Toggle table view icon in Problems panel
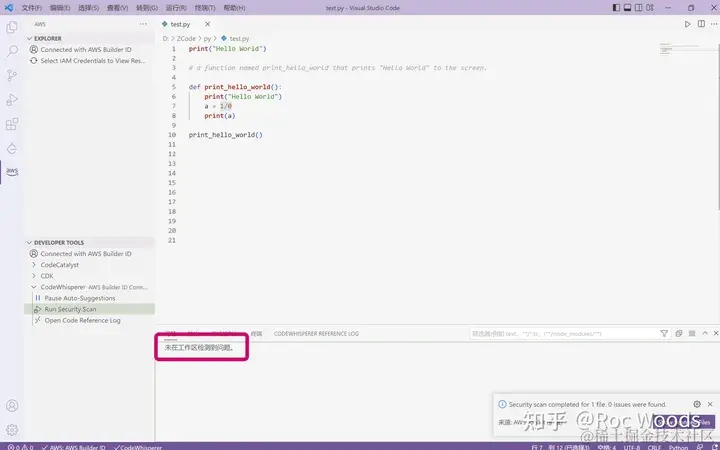This screenshot has height=450, width=720. point(692,333)
